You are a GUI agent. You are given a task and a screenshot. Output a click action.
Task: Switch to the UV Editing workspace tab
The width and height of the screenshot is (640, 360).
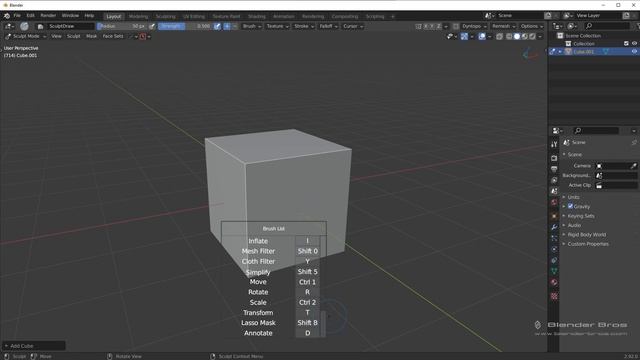194,16
